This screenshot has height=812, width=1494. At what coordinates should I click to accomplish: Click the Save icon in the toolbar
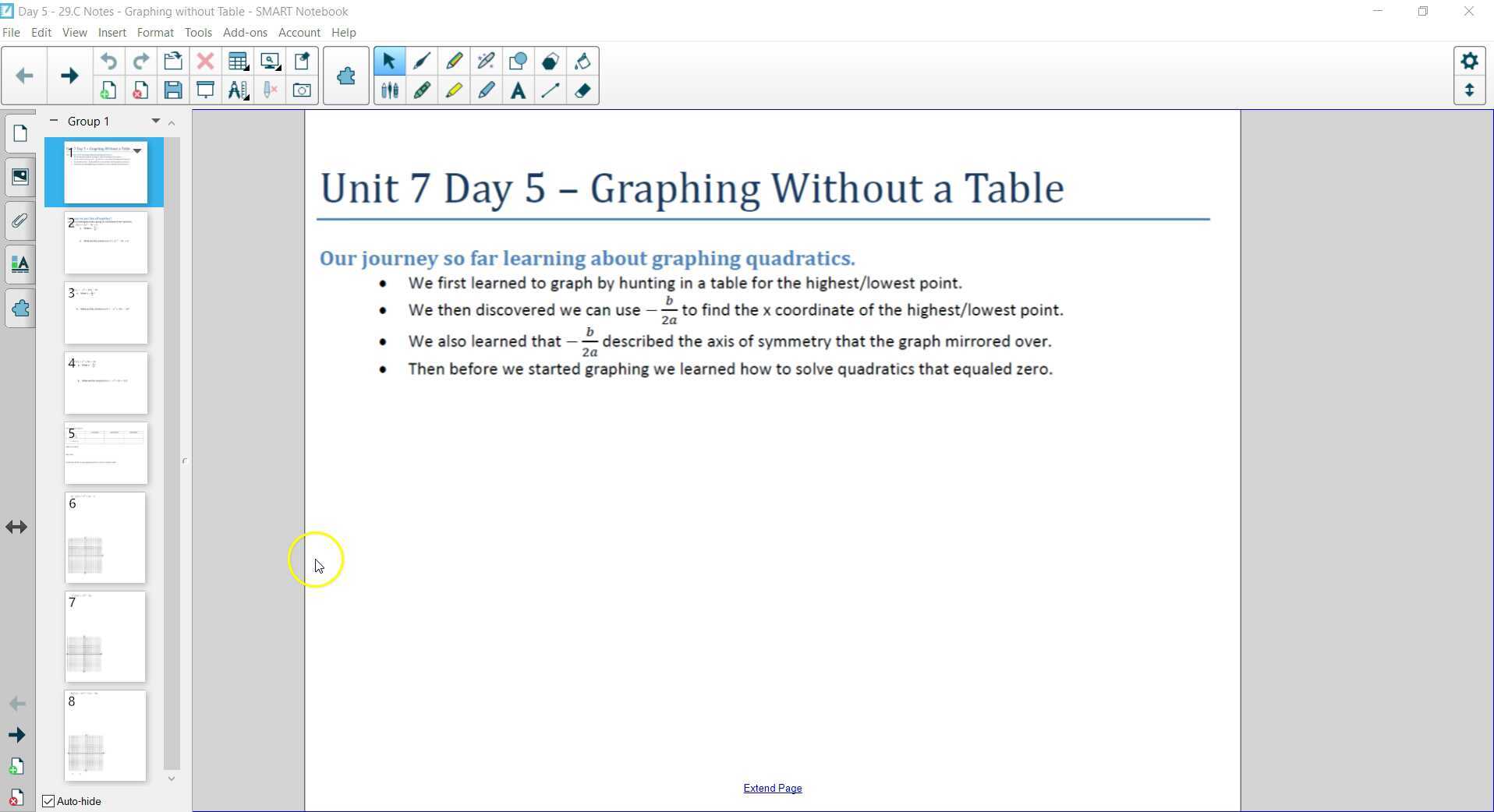pyautogui.click(x=172, y=90)
